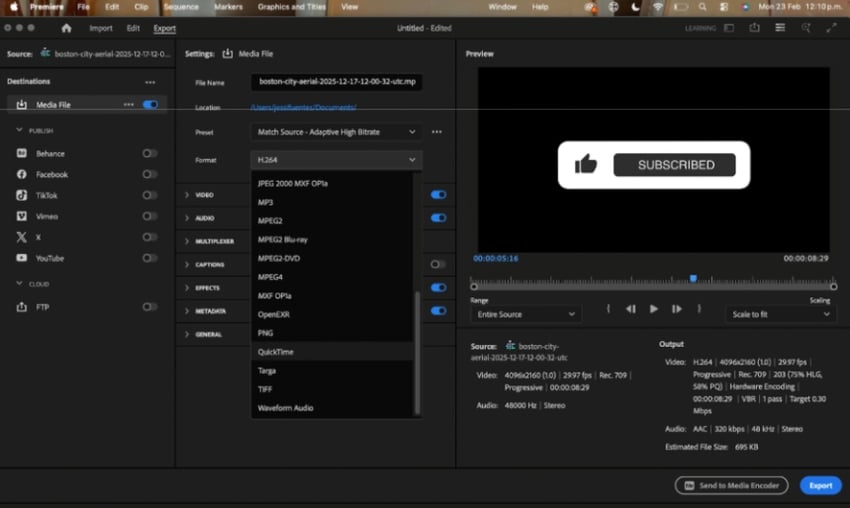Click the TikTok destination icon
The image size is (850, 508).
pos(22,195)
